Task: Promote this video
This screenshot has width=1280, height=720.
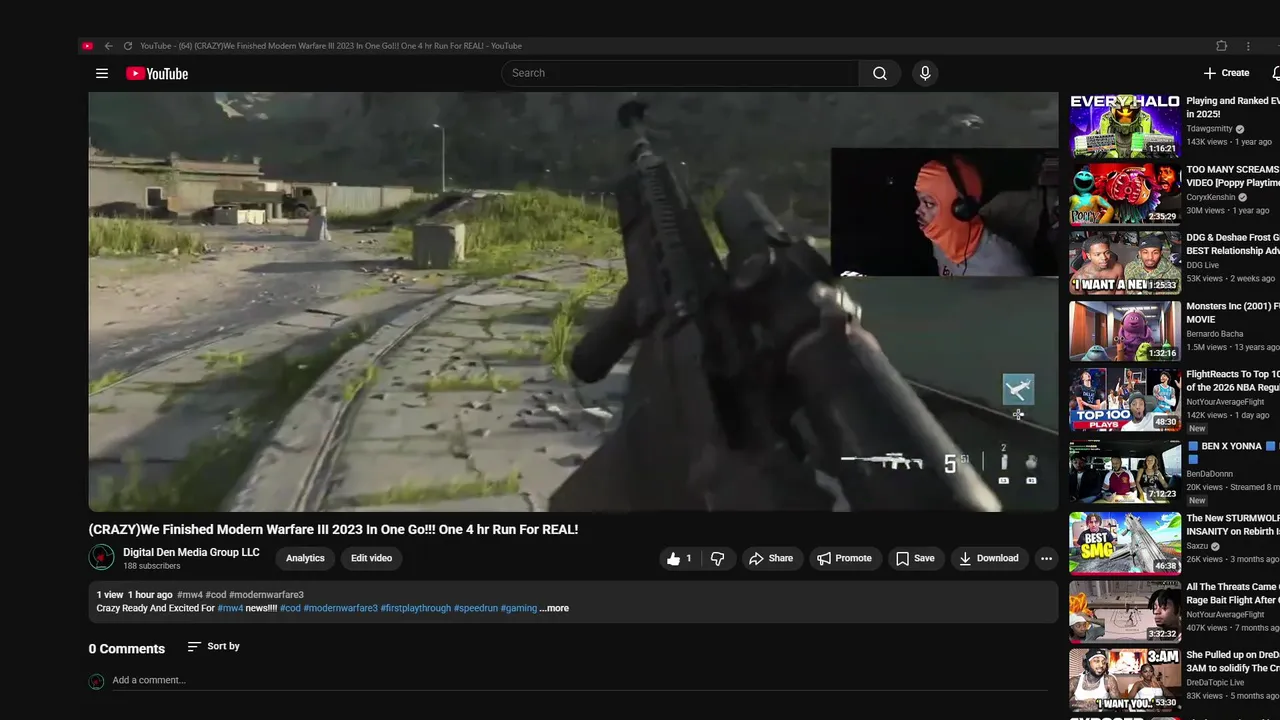Action: (844, 559)
